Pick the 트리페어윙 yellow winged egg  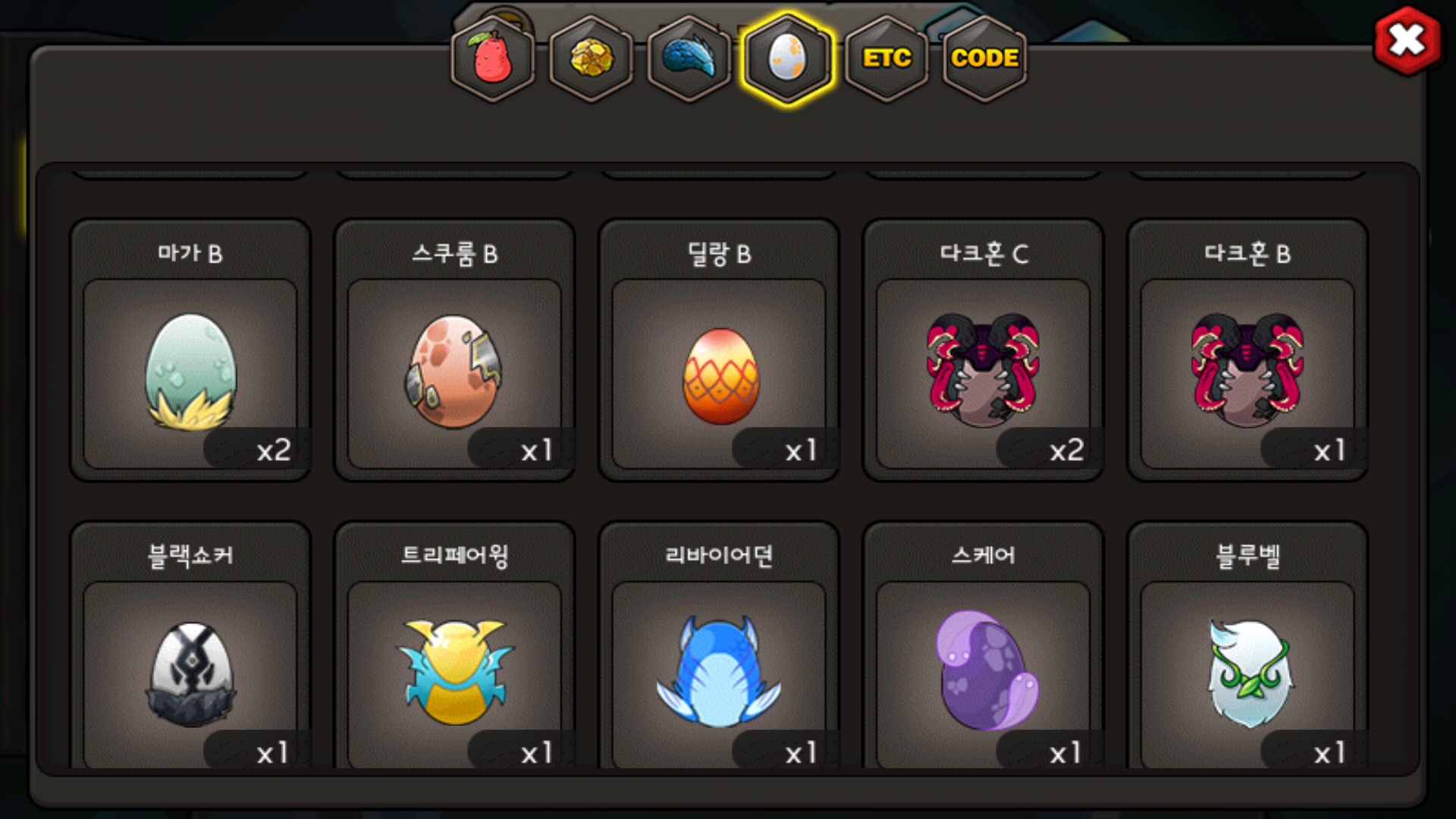pyautogui.click(x=454, y=674)
